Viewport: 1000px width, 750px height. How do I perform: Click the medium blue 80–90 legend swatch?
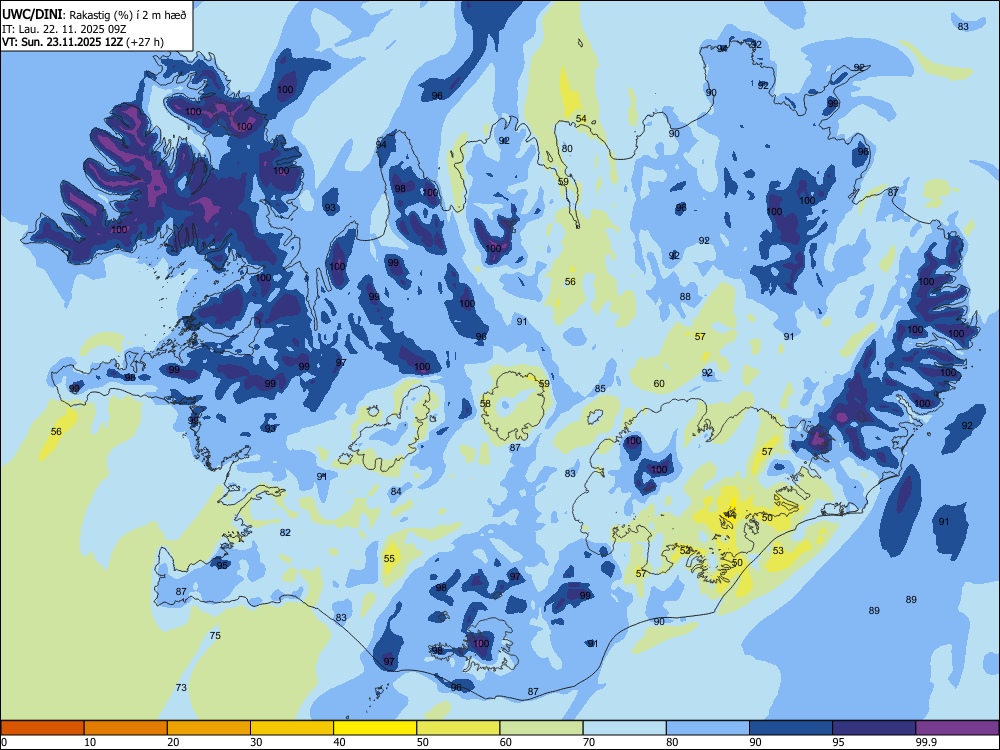(x=708, y=728)
